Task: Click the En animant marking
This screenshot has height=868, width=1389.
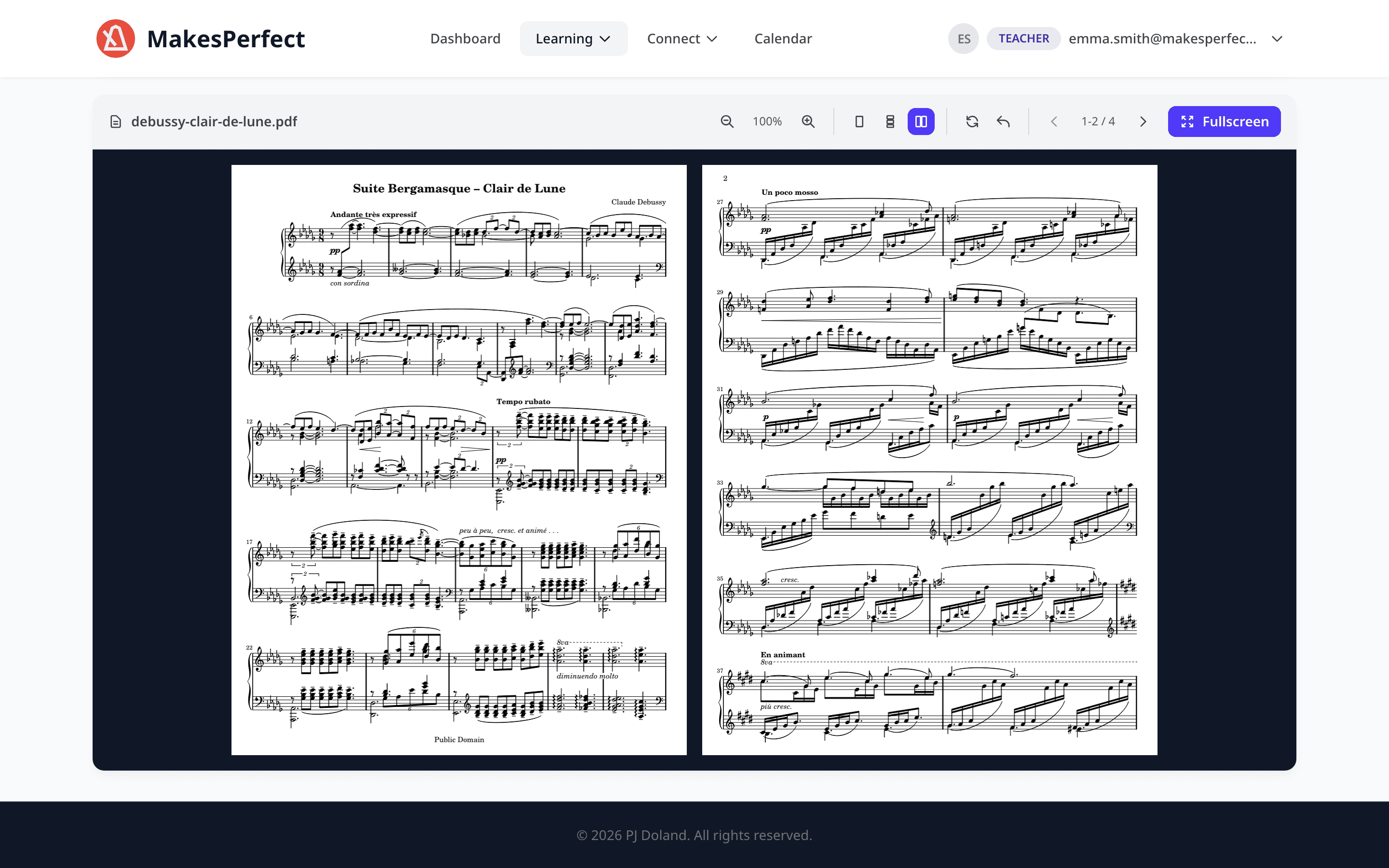Action: click(x=782, y=654)
